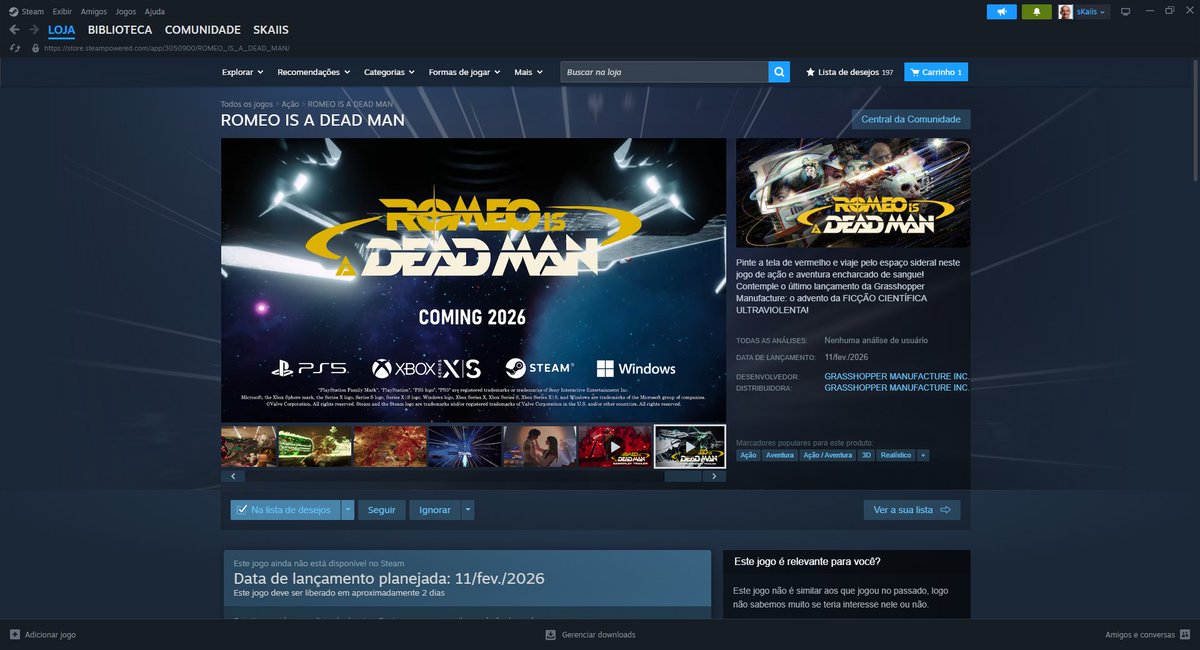Open the Ajuda menu
The image size is (1200, 650).
coord(154,11)
